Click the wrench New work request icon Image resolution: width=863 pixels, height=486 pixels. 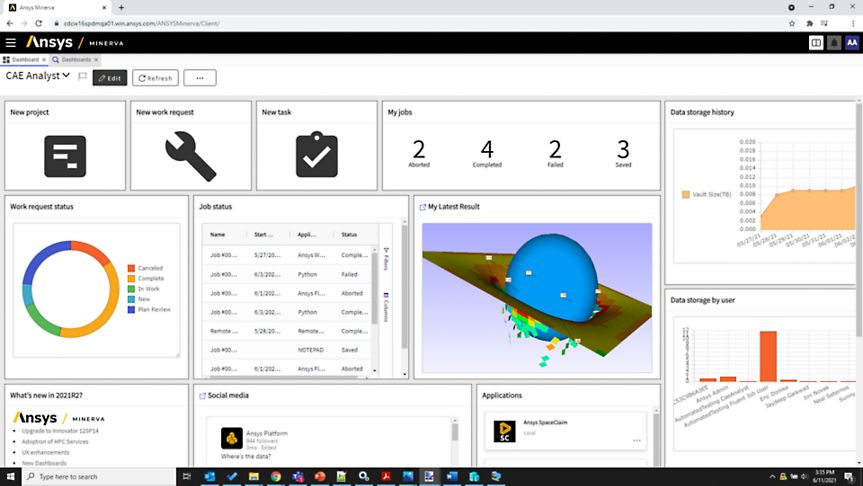190,156
